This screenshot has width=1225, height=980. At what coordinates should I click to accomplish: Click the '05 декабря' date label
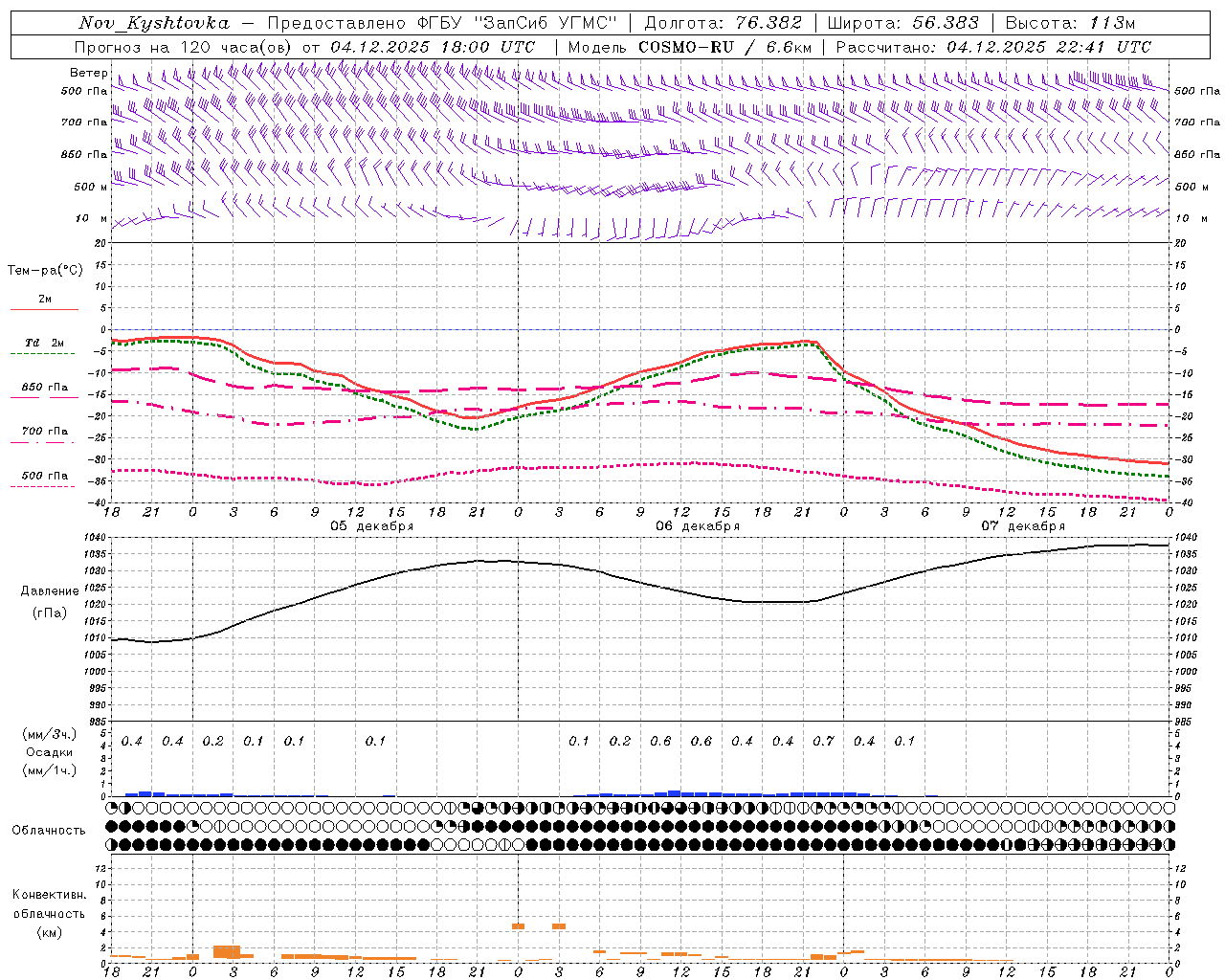[372, 526]
